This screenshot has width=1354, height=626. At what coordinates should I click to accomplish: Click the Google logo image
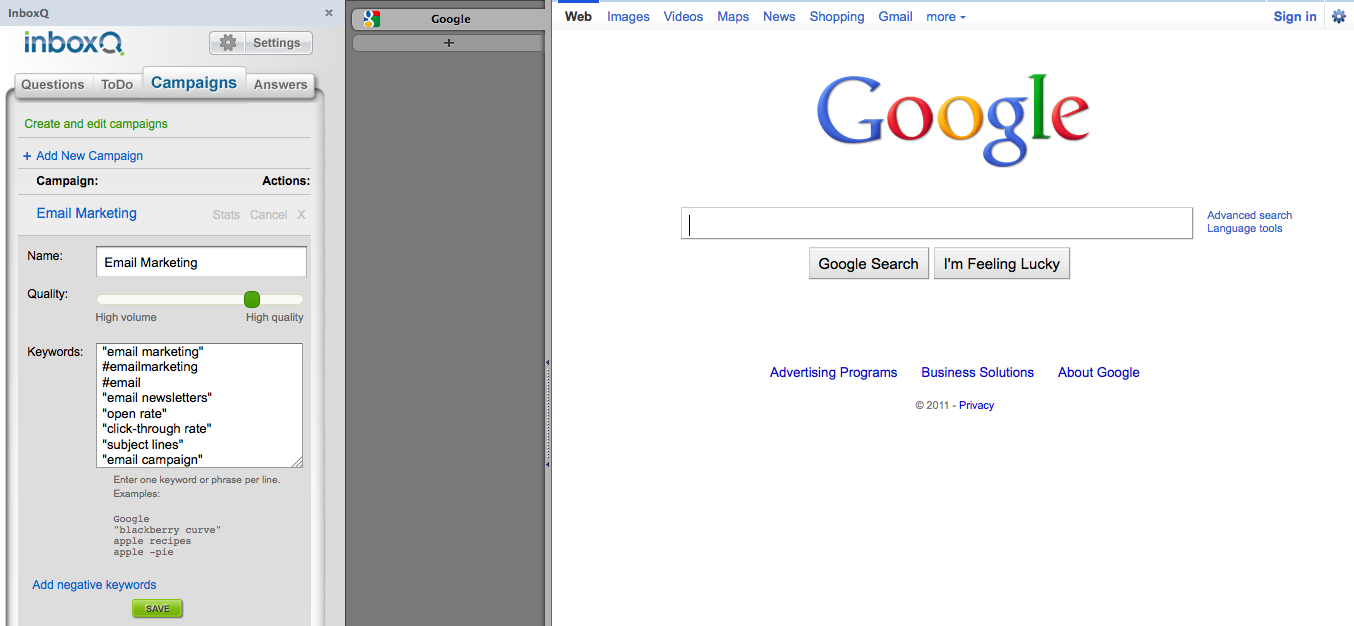pos(952,119)
